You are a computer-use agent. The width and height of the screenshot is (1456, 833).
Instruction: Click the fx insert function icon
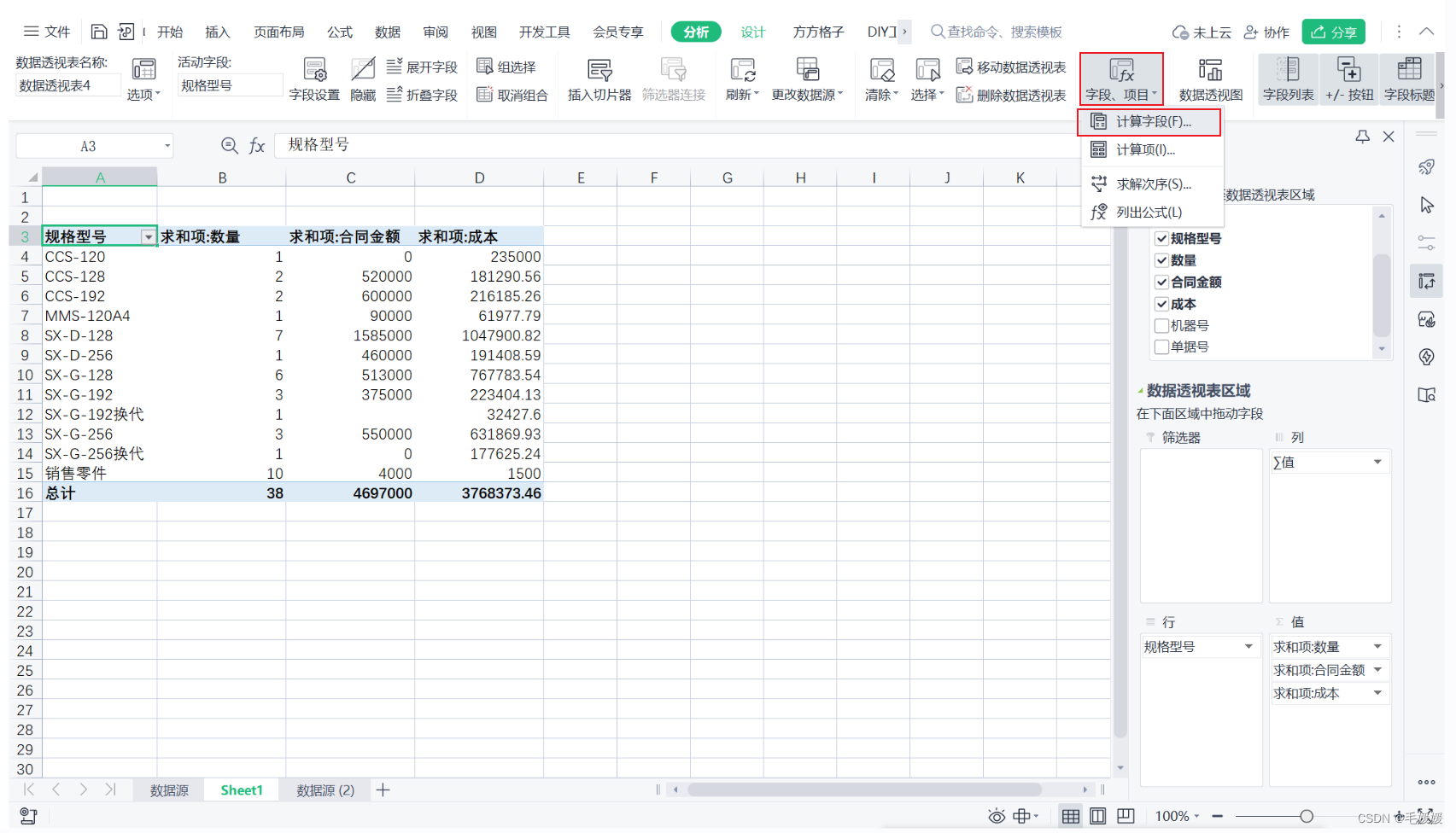click(256, 146)
